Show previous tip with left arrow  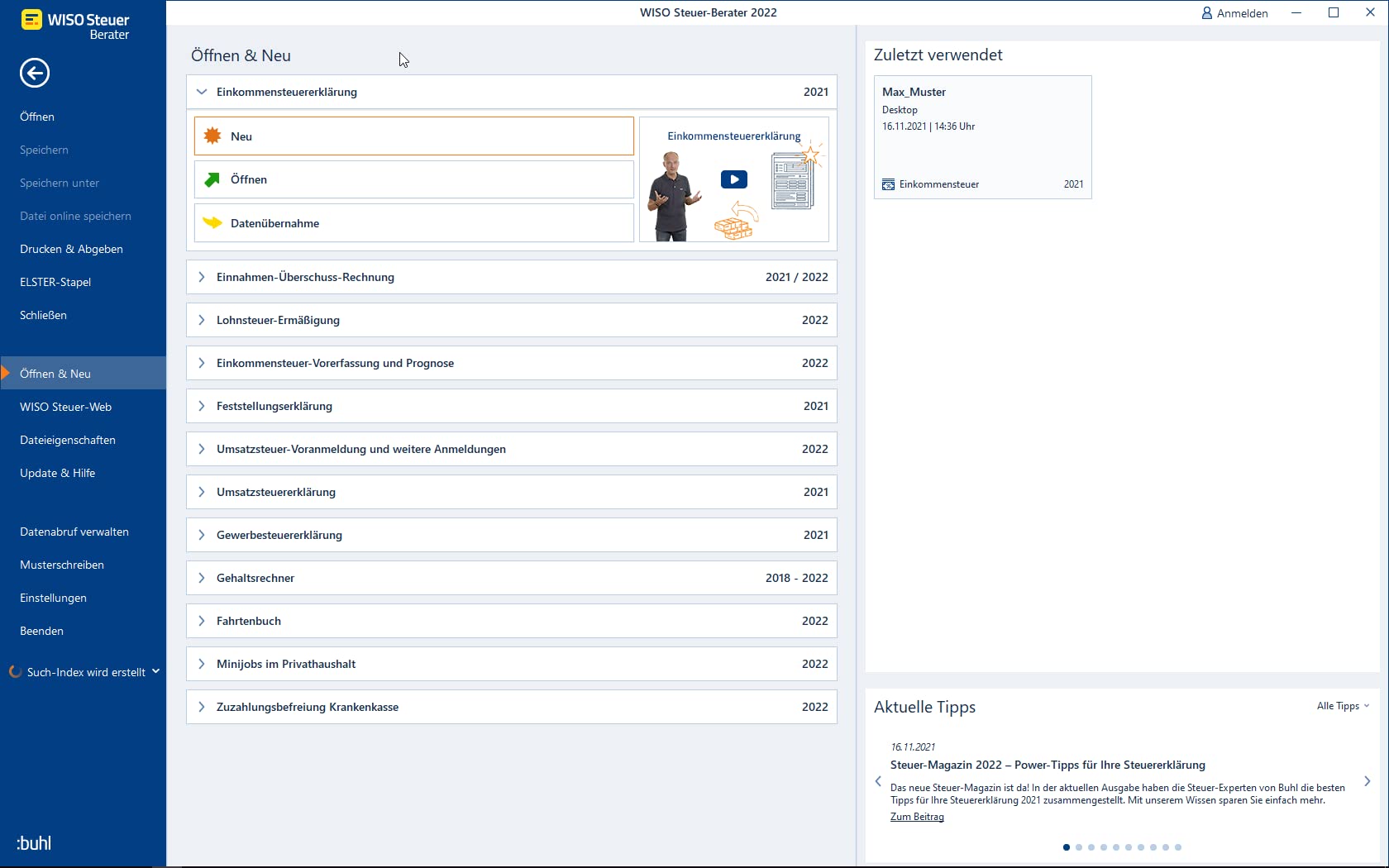878,781
